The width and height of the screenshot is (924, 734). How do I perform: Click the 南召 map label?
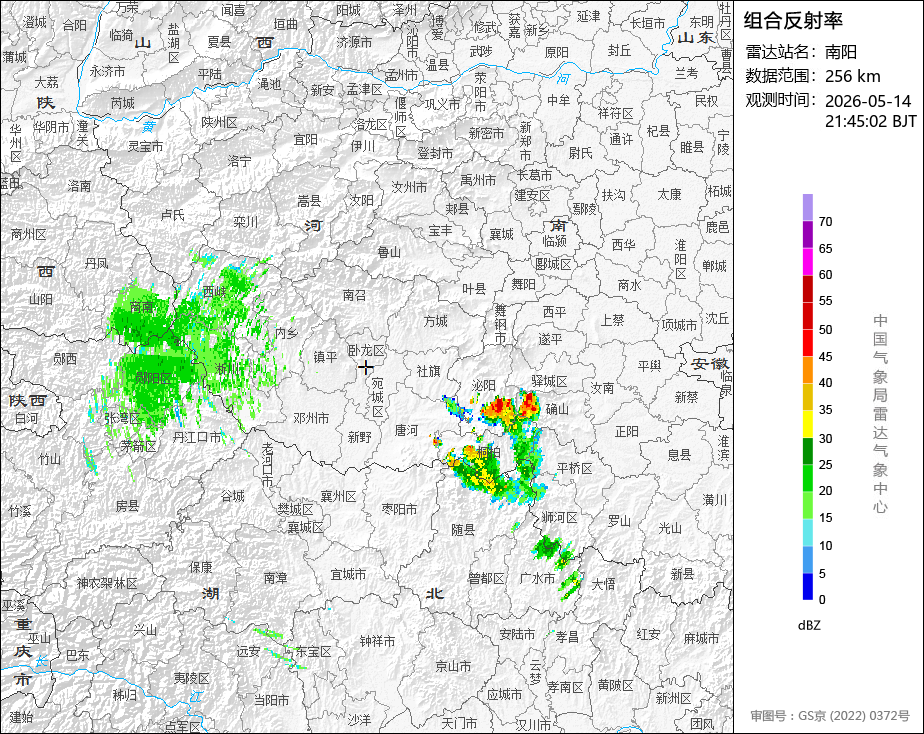coord(354,295)
